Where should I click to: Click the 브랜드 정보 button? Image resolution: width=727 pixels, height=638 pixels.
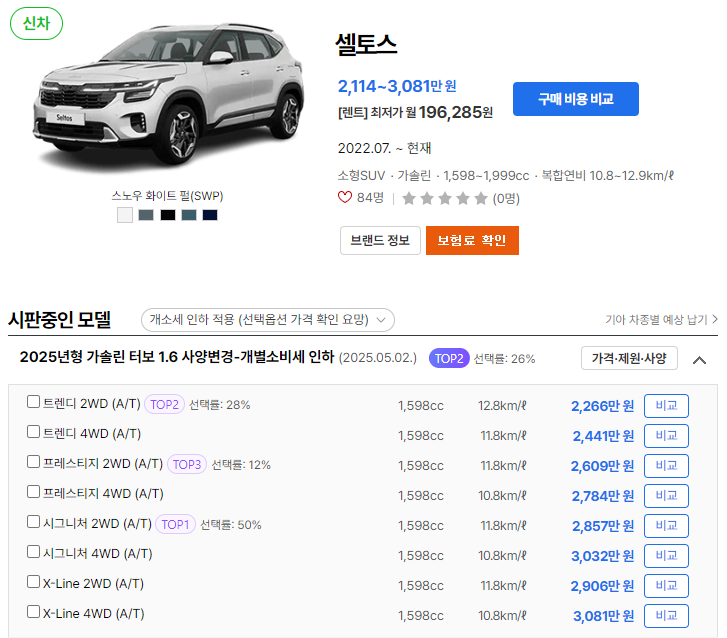tap(380, 240)
